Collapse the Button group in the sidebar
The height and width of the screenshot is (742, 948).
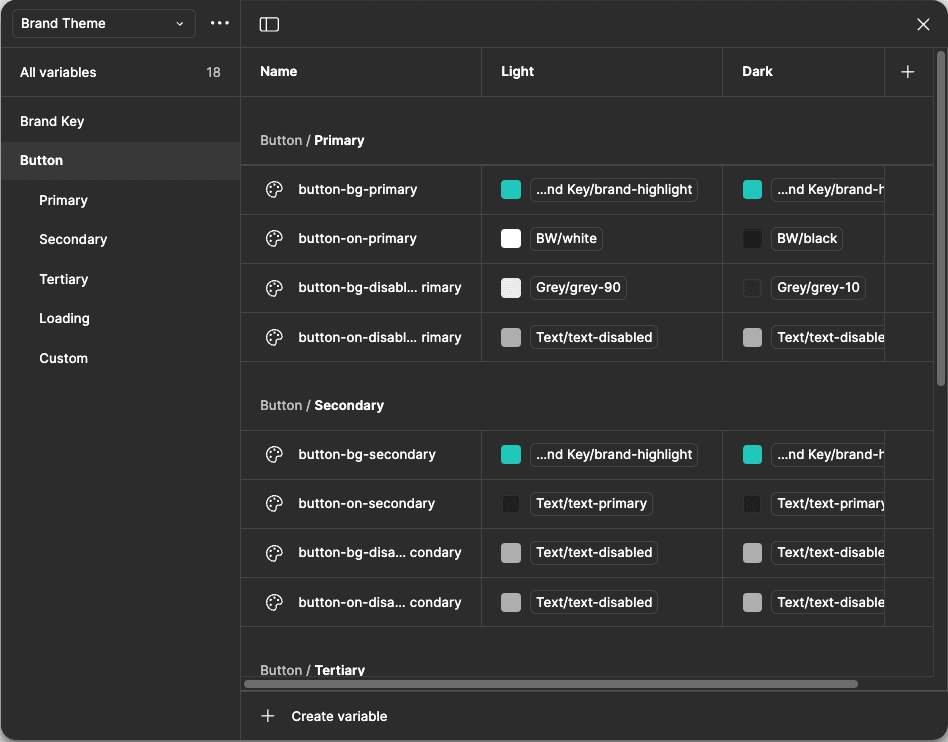point(41,160)
